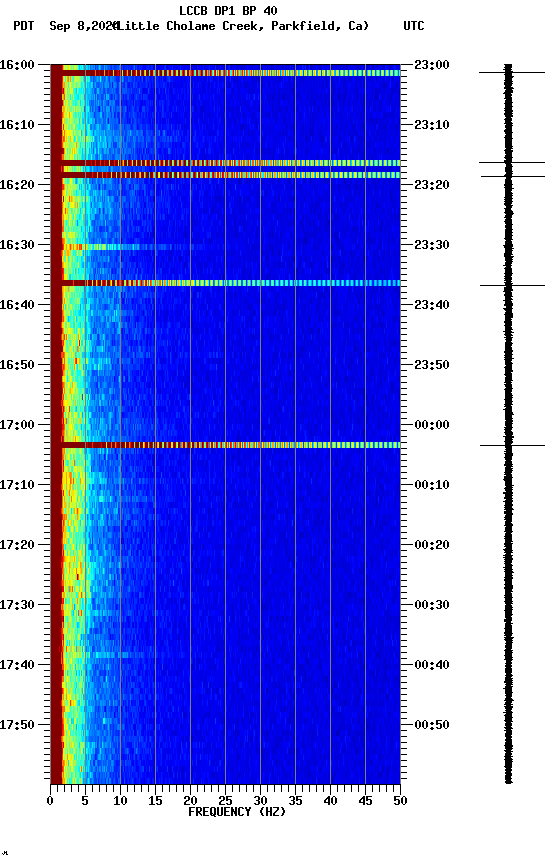552x864 pixels.
Task: Click the '00:50' UTC time label
Action: [x=432, y=725]
